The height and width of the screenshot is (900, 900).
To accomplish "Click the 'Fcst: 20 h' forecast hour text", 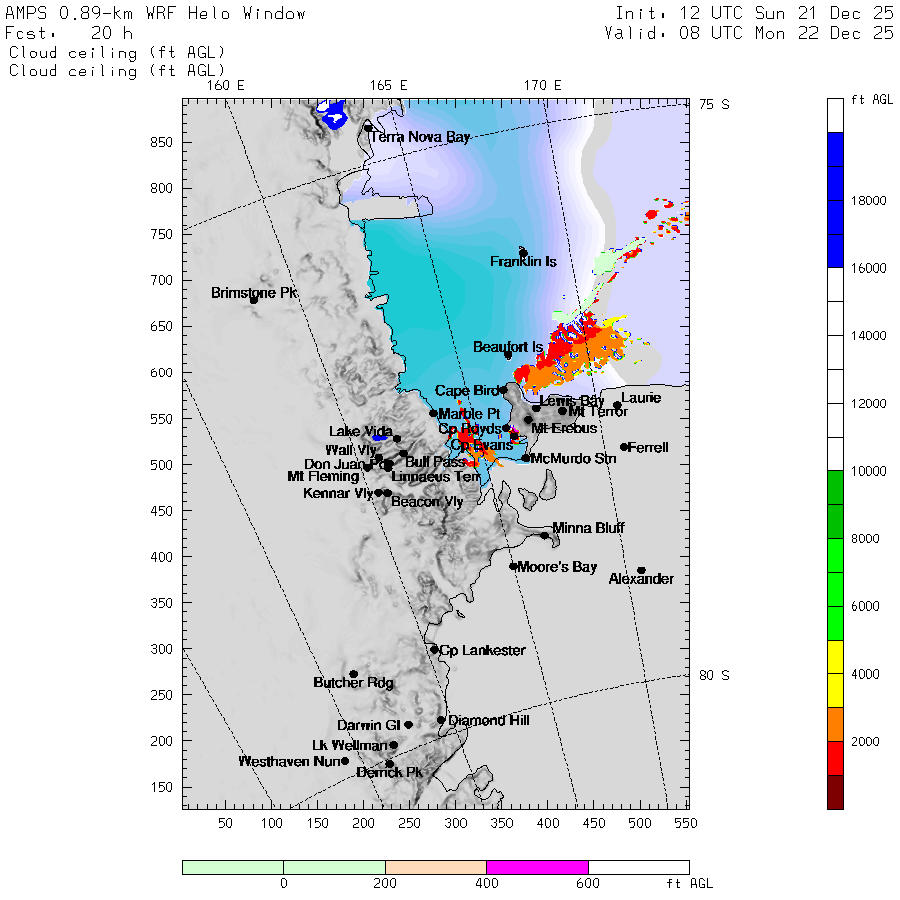I will click(69, 33).
